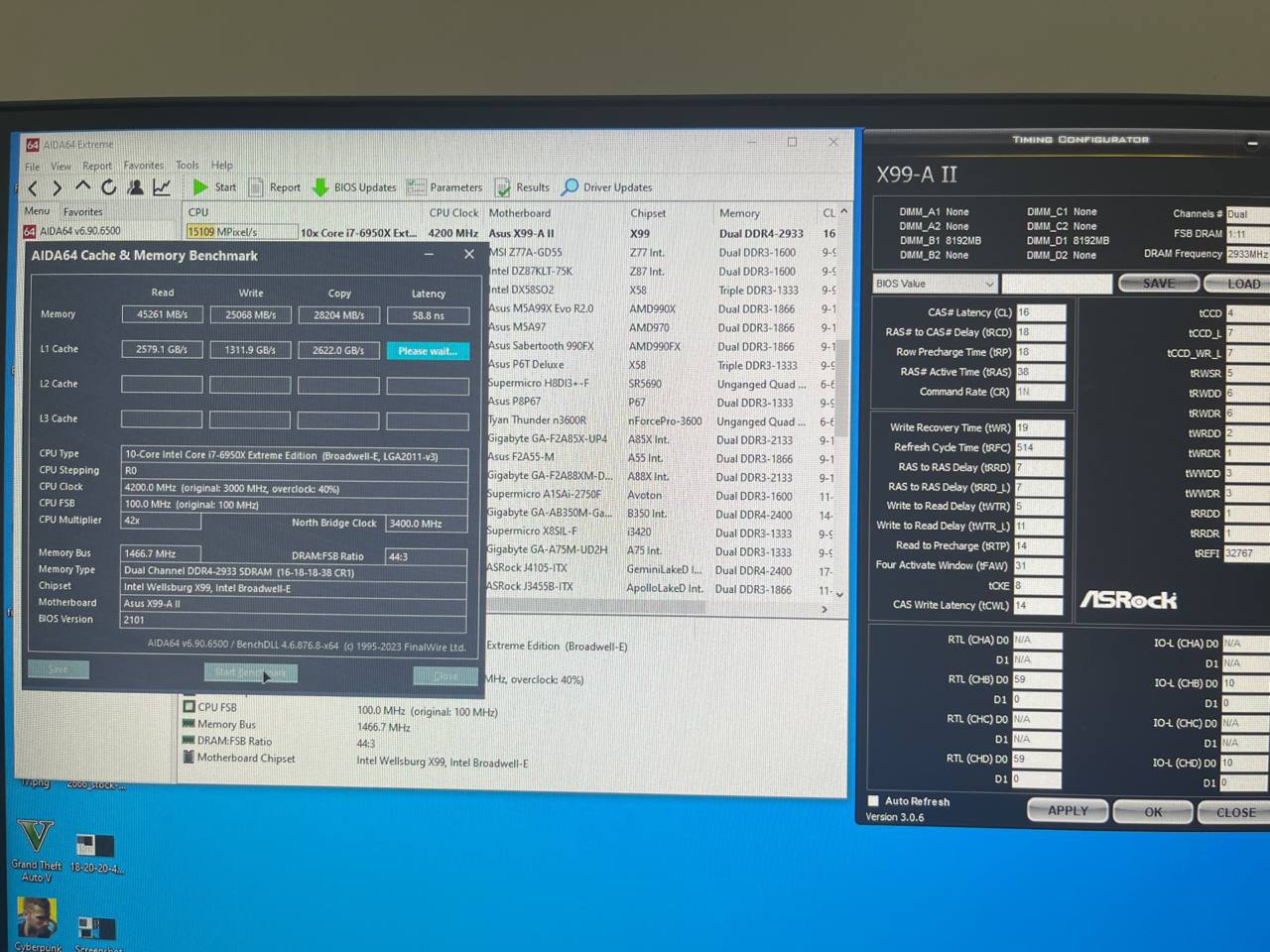The height and width of the screenshot is (952, 1270).
Task: Go back with the AIDA64 back arrow
Action: coord(33,188)
